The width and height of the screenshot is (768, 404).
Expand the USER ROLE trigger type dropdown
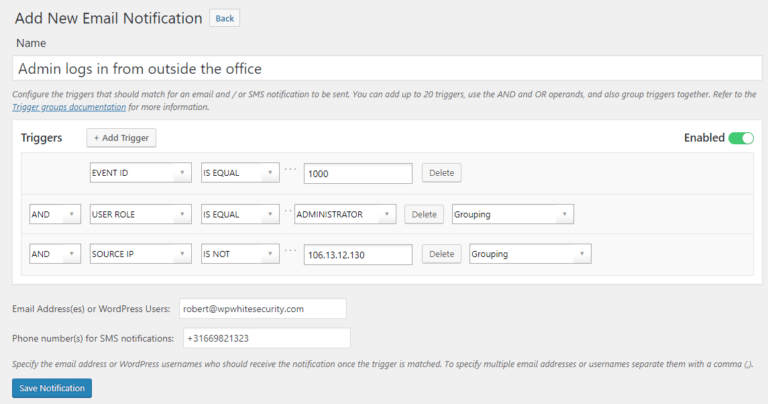(x=140, y=213)
